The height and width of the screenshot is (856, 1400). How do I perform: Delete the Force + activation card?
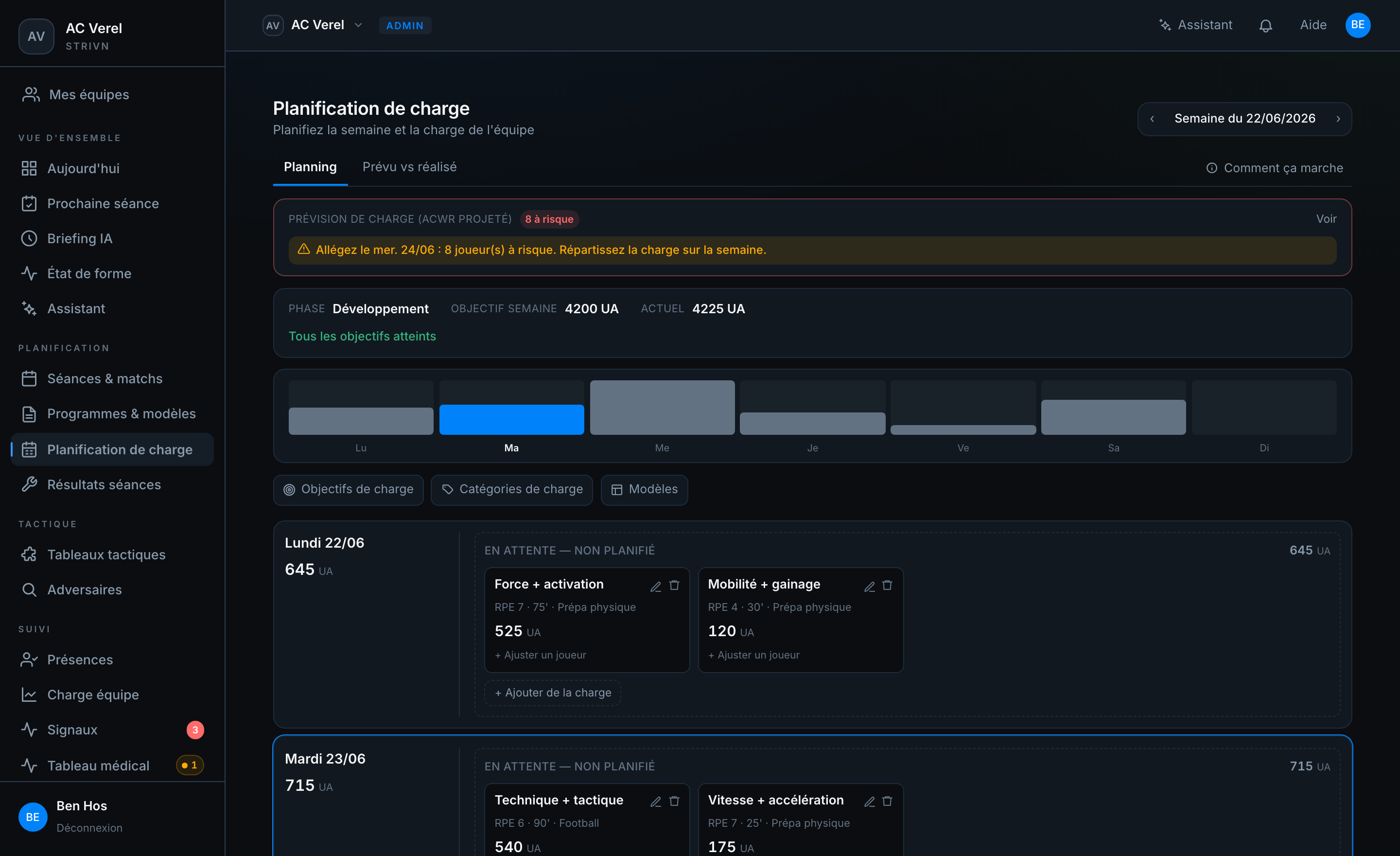click(x=674, y=586)
